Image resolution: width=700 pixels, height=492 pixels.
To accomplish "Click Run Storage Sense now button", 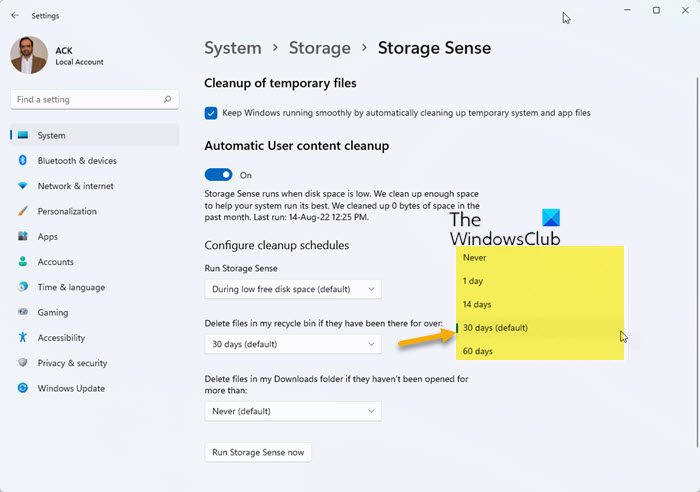I will (x=258, y=452).
